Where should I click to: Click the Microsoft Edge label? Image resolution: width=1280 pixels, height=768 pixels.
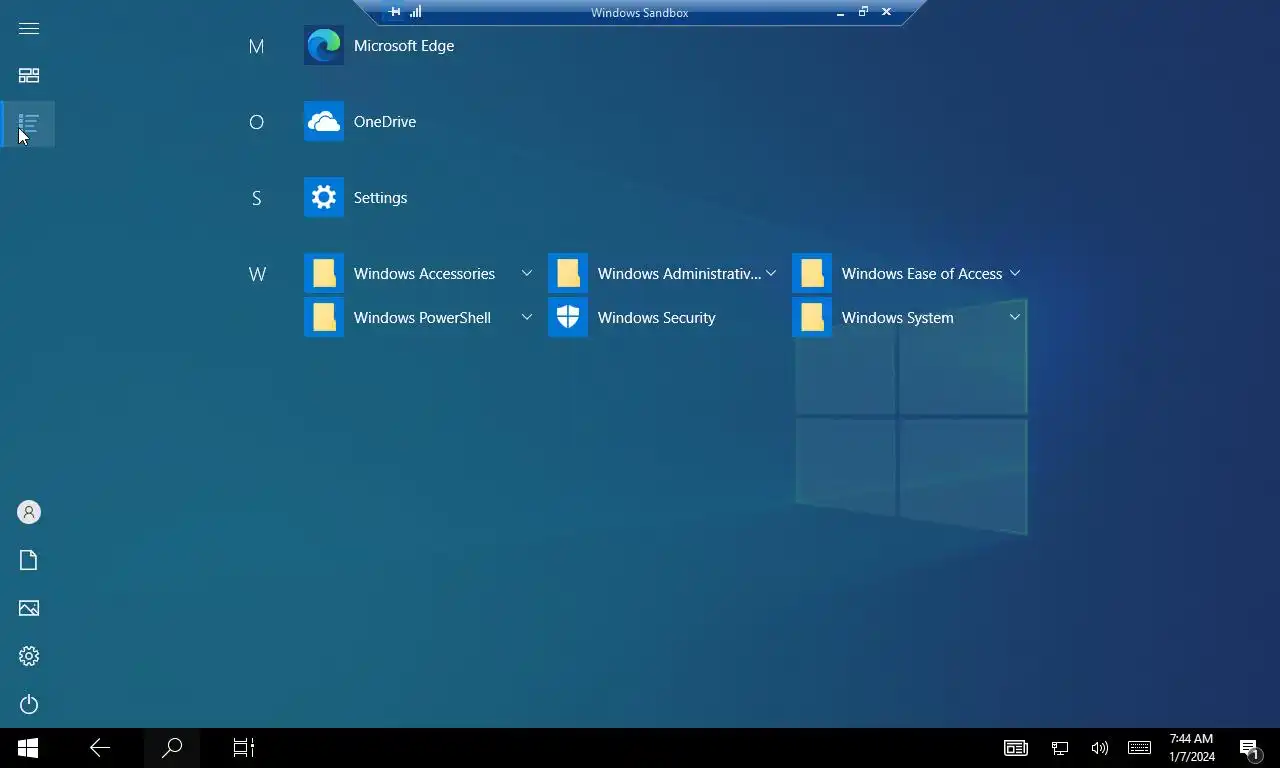pyautogui.click(x=404, y=46)
